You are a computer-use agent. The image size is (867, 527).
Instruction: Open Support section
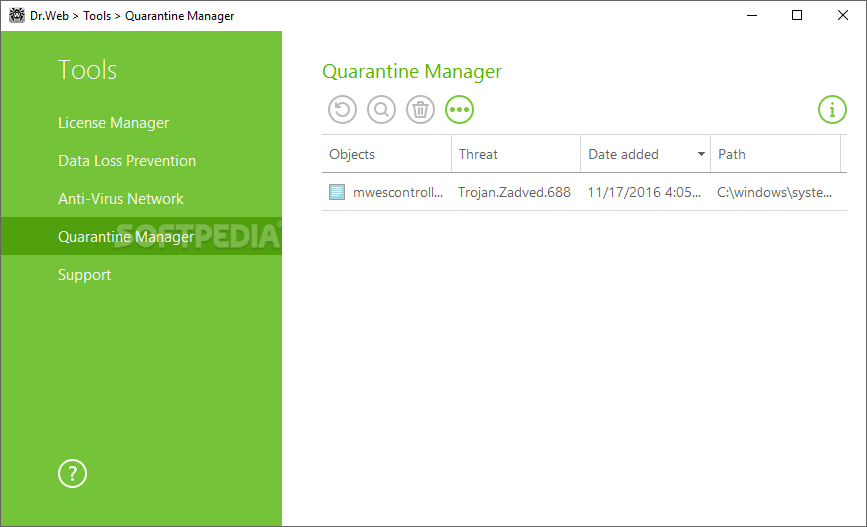coord(85,275)
